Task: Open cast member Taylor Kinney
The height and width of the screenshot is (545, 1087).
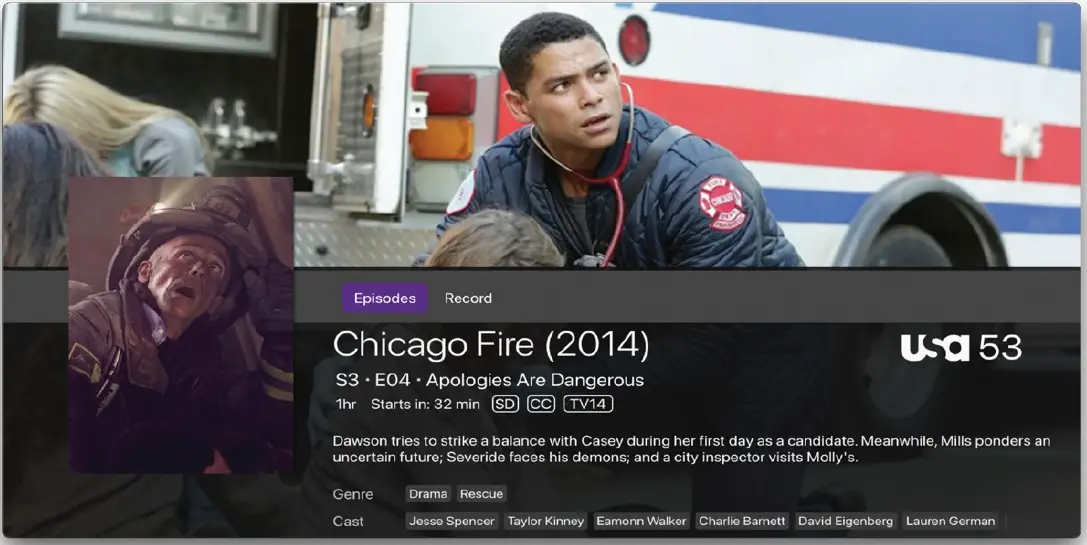Action: coord(546,521)
